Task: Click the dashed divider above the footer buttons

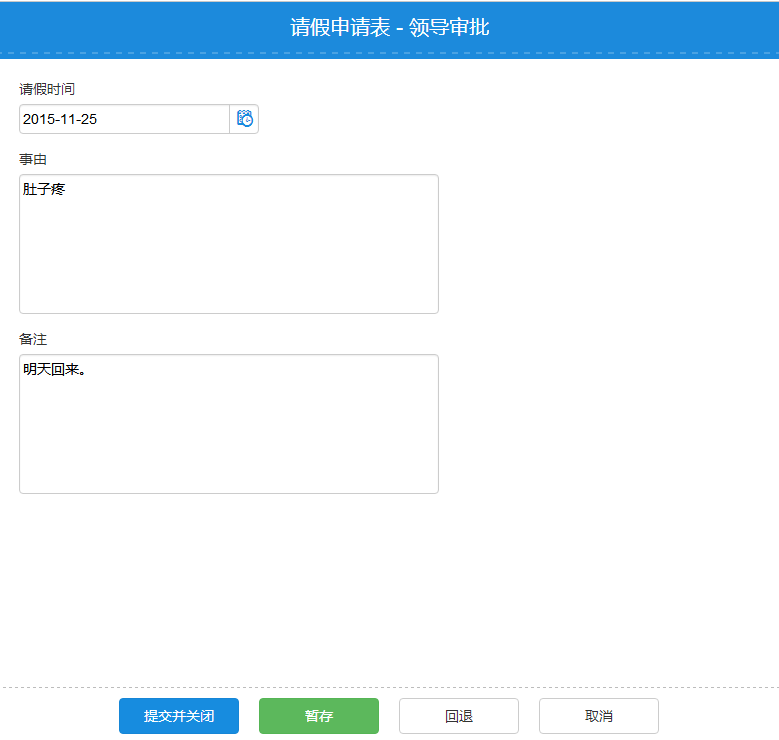Action: 389,687
